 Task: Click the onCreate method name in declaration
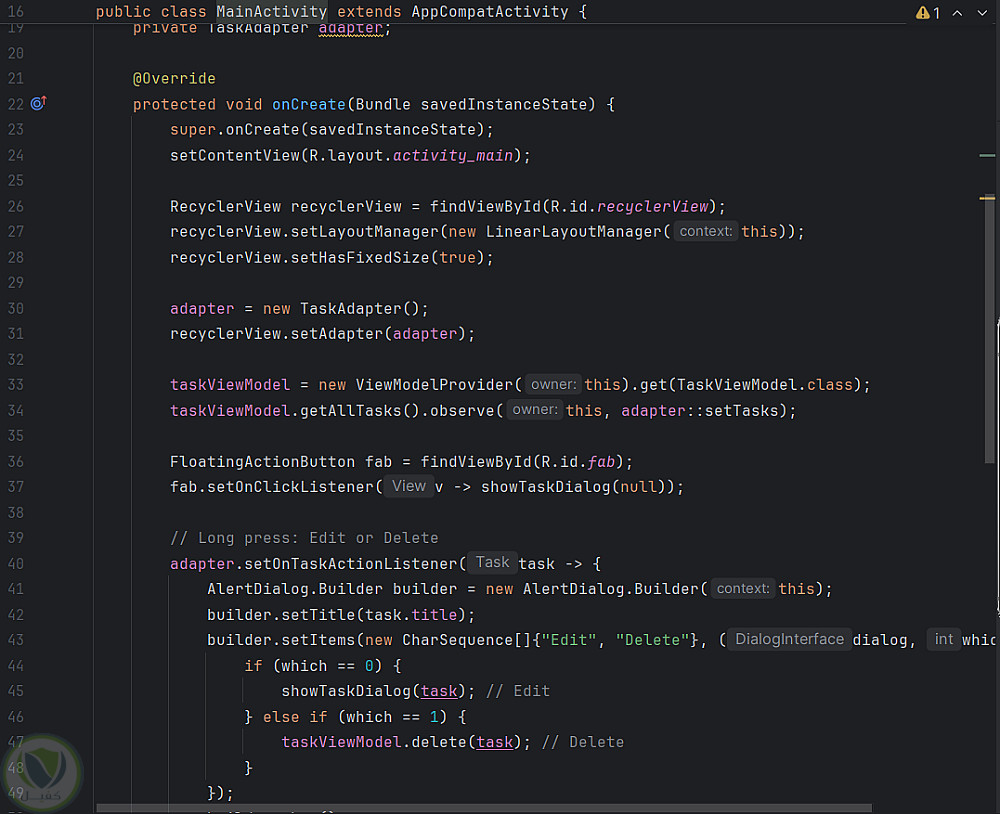pyautogui.click(x=309, y=104)
